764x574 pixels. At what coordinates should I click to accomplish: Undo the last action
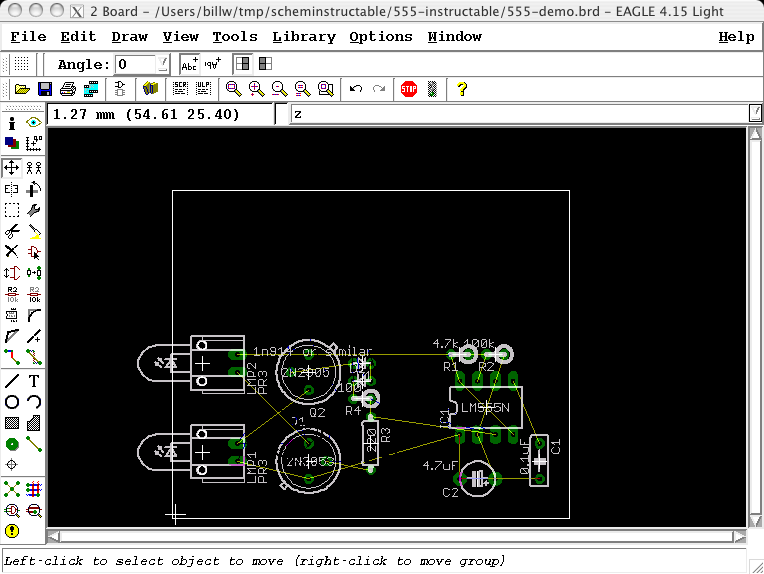356,89
